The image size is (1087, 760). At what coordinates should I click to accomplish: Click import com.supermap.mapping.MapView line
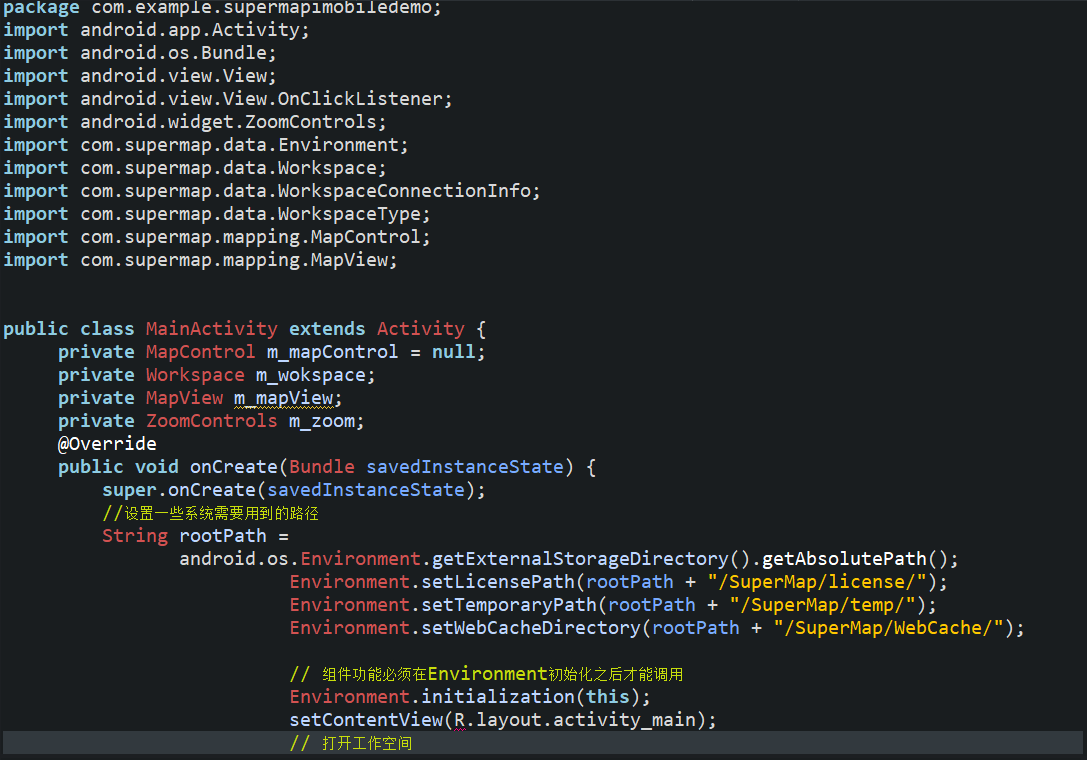click(x=200, y=259)
